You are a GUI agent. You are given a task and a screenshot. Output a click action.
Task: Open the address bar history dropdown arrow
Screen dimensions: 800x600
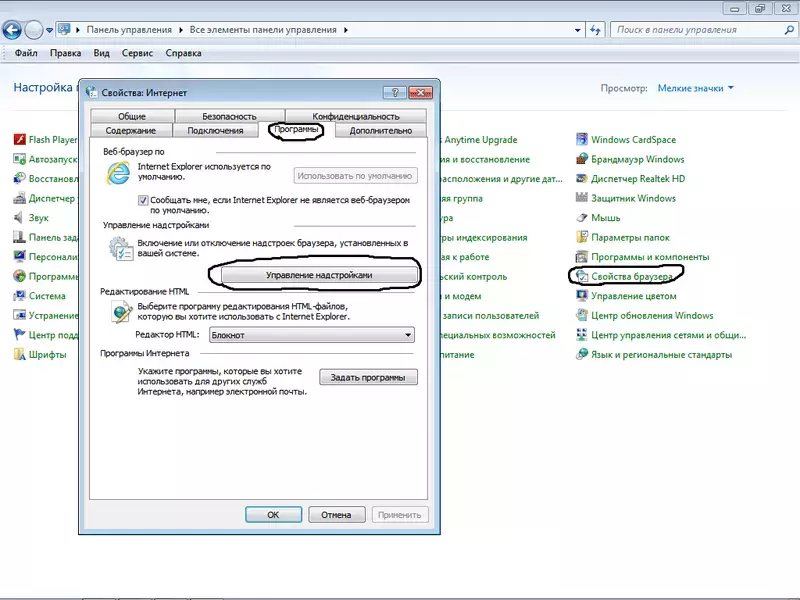coord(578,30)
